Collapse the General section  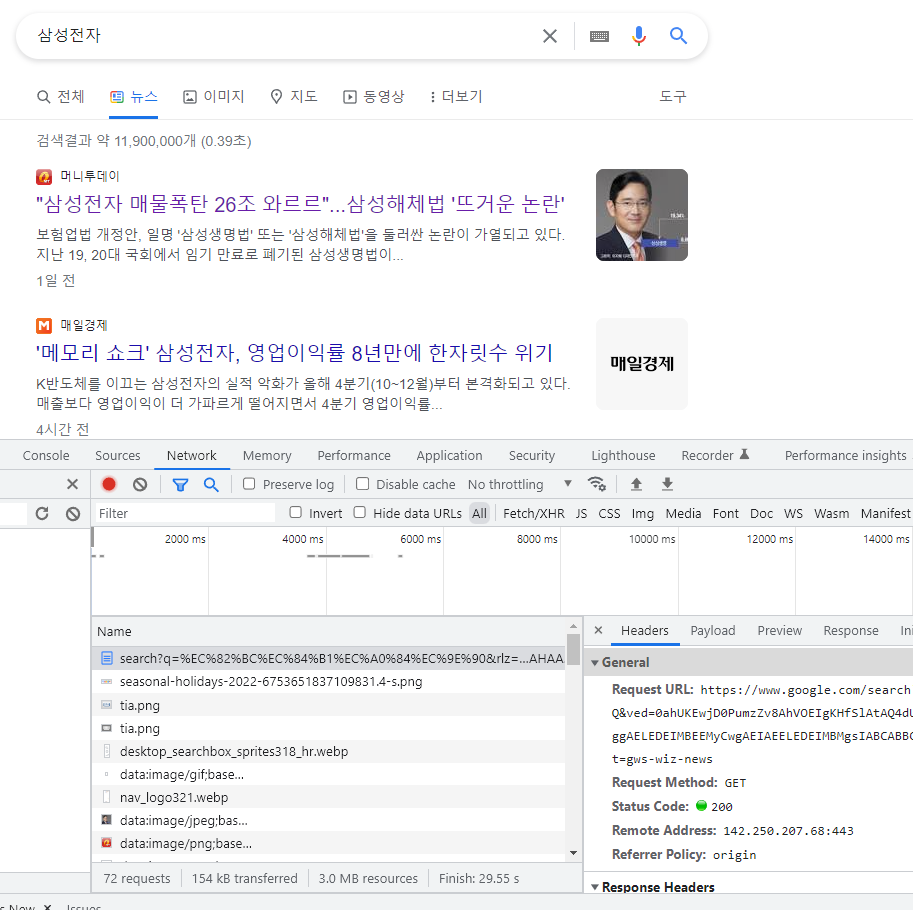(x=594, y=663)
